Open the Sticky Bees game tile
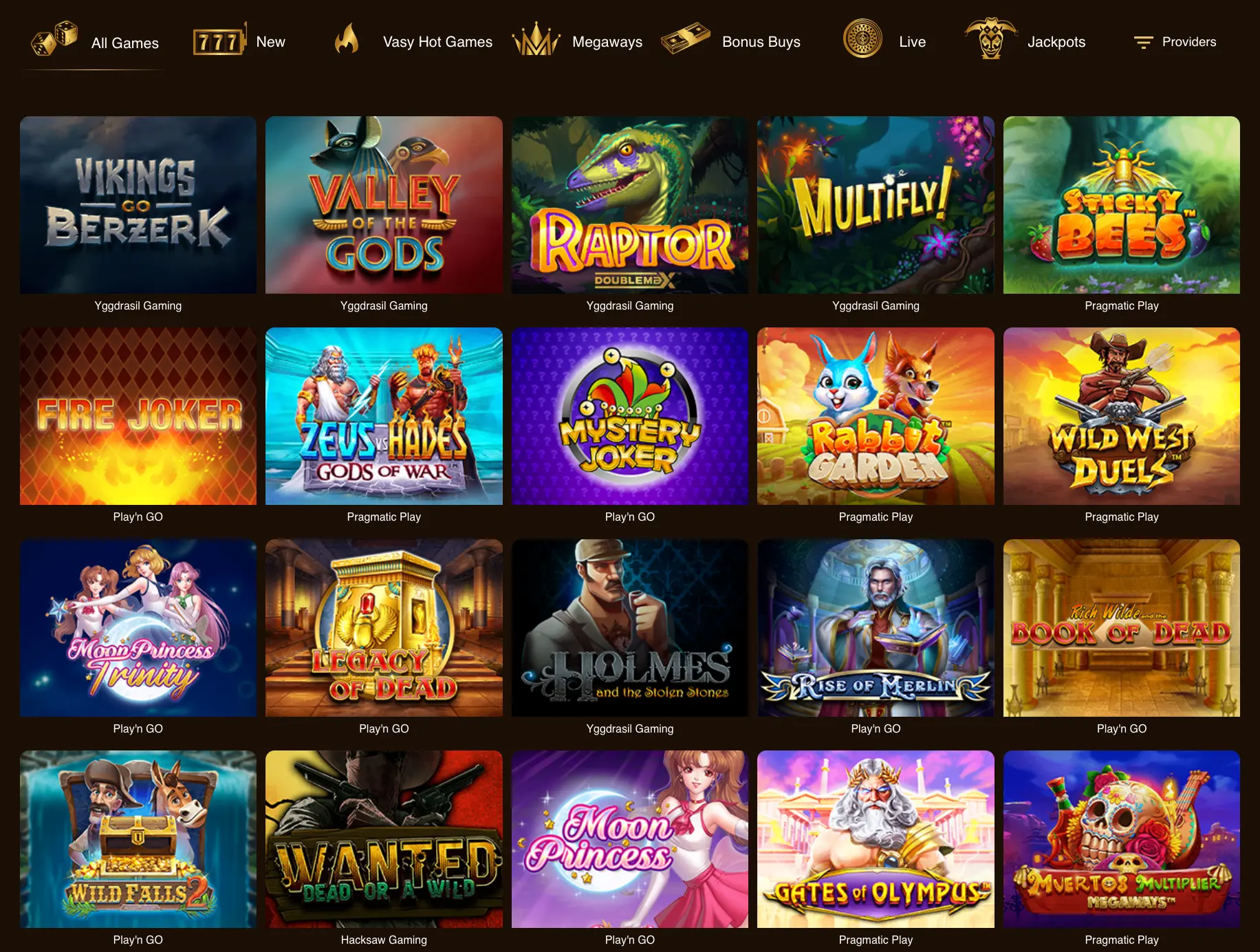The width and height of the screenshot is (1260, 952). [x=1122, y=205]
